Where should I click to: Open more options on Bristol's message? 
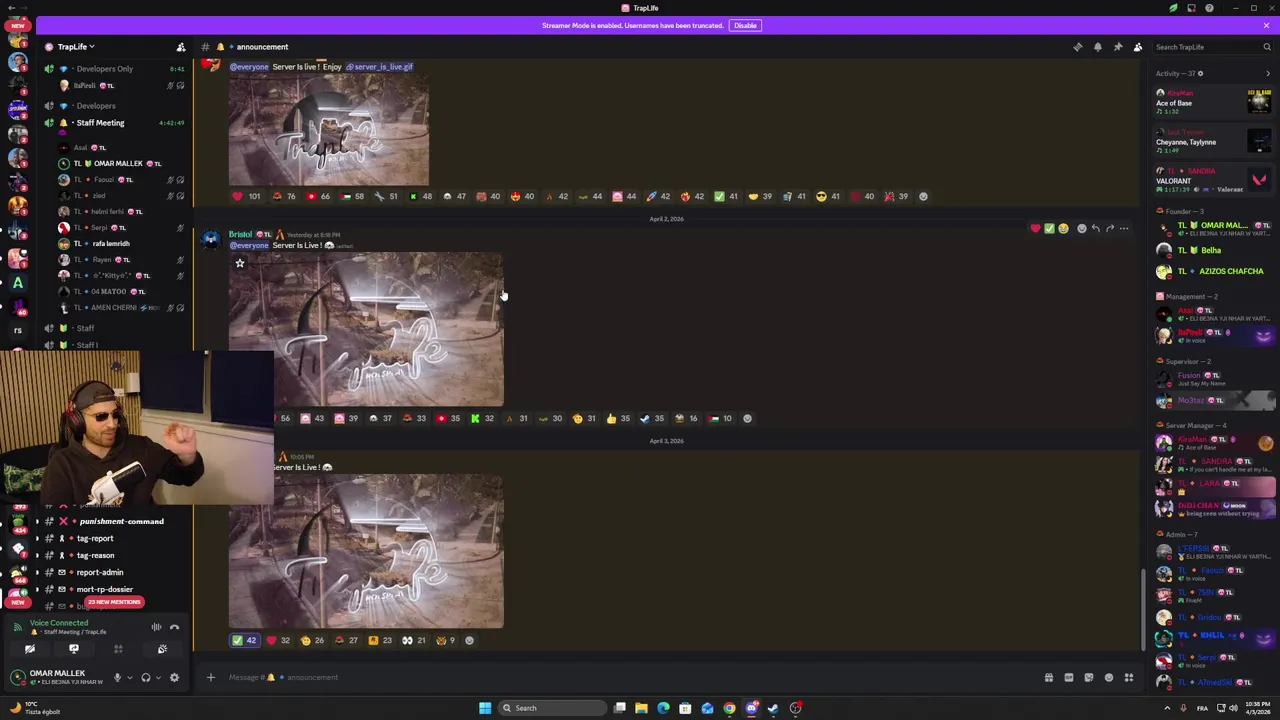click(x=1124, y=229)
